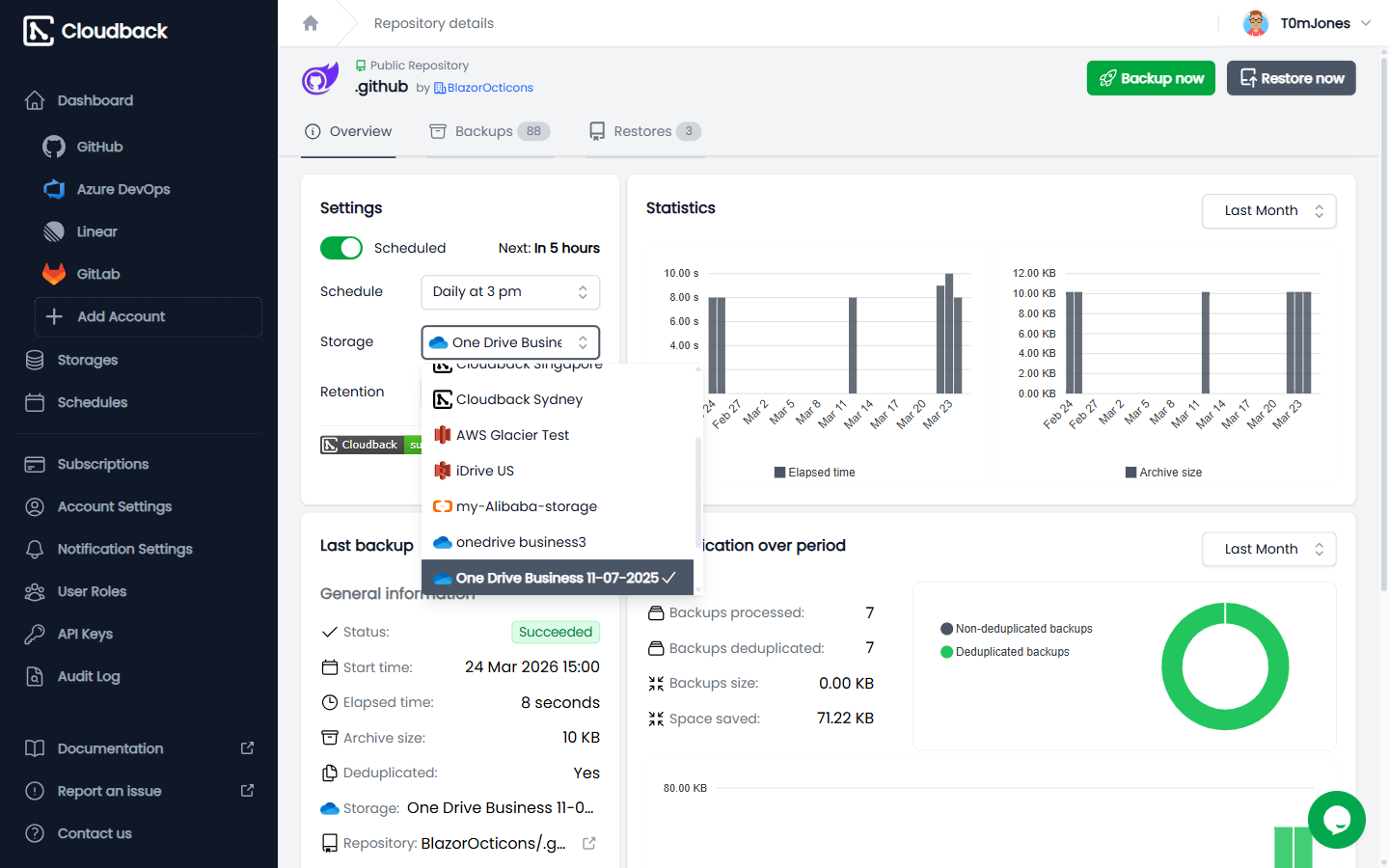Image resolution: width=1389 pixels, height=868 pixels.
Task: Click Add Account button
Action: click(x=149, y=316)
